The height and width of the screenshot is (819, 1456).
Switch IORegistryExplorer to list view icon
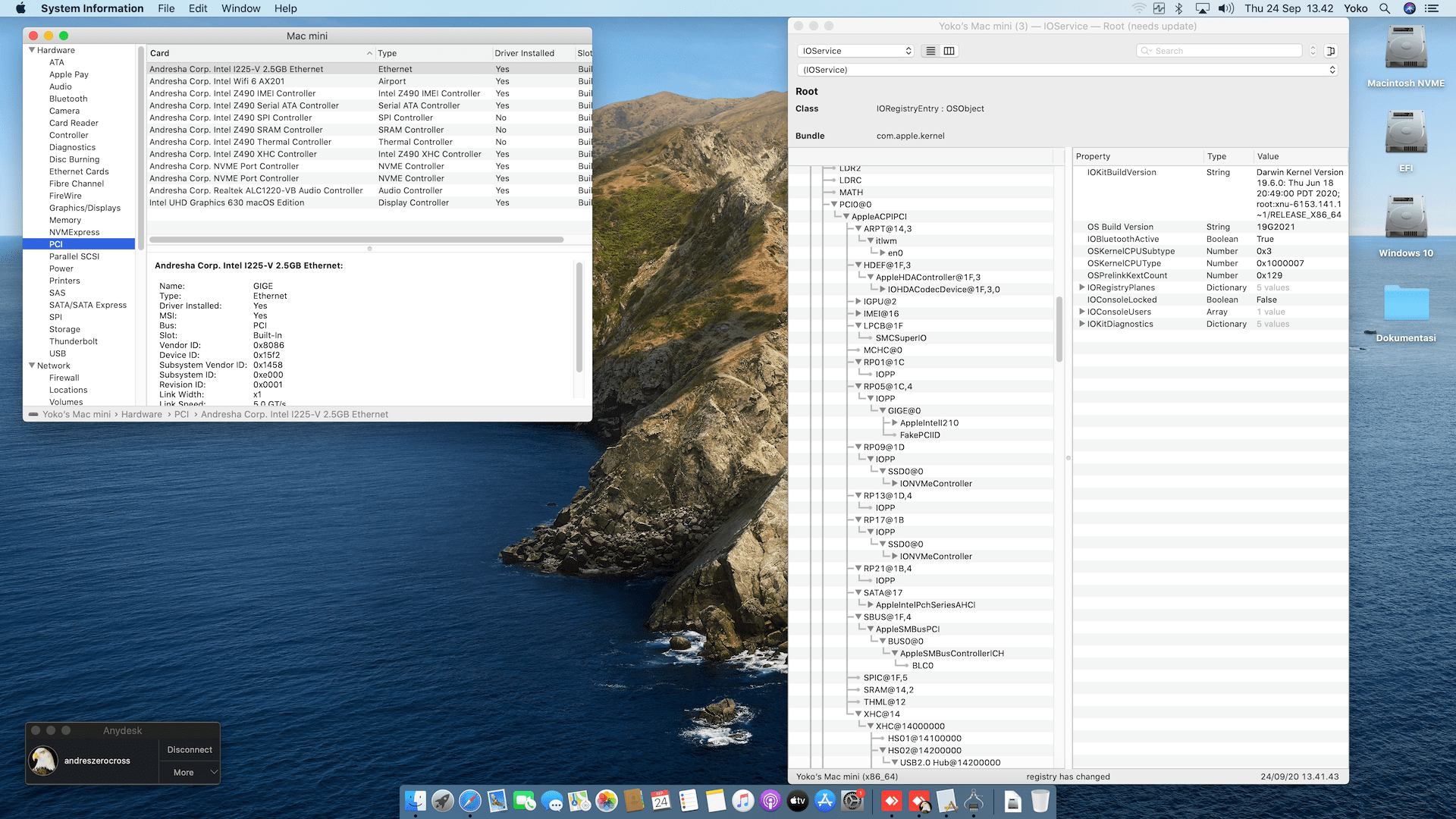tap(930, 51)
